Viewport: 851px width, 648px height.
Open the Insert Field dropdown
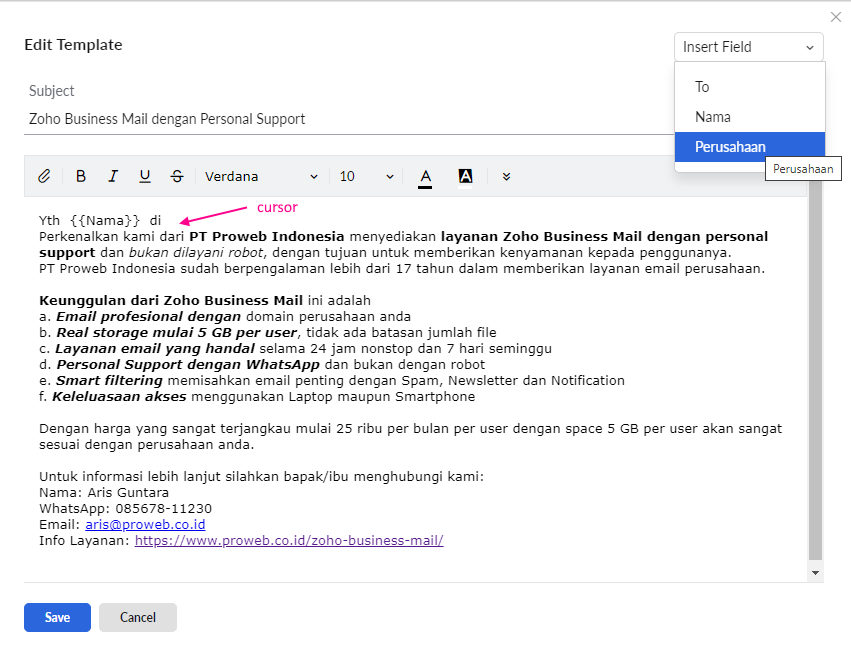click(749, 47)
